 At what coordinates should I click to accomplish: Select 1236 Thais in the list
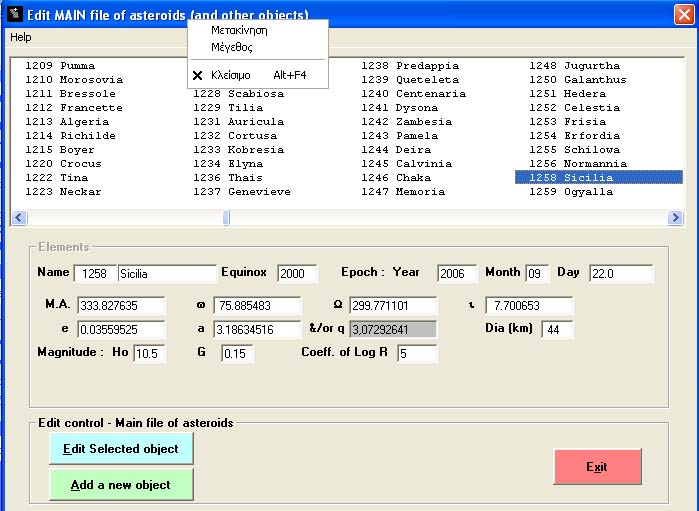click(x=228, y=177)
